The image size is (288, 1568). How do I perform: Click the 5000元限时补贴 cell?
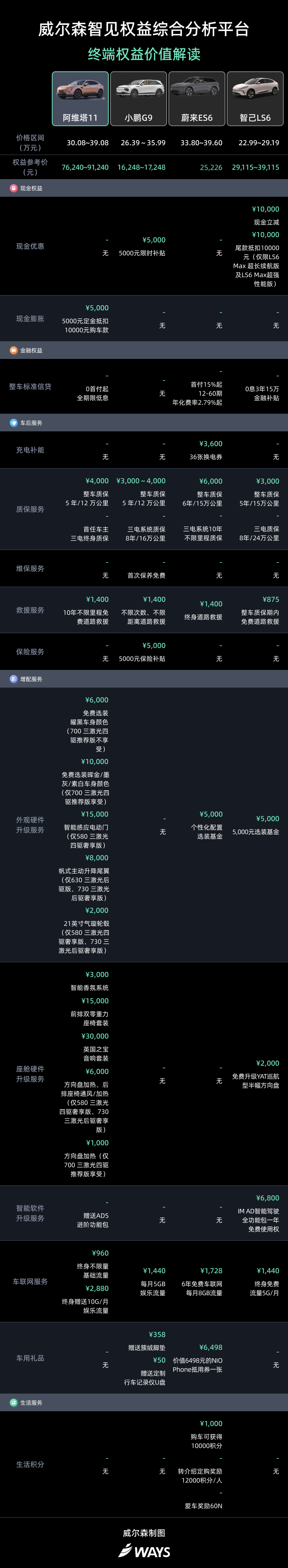142,253
